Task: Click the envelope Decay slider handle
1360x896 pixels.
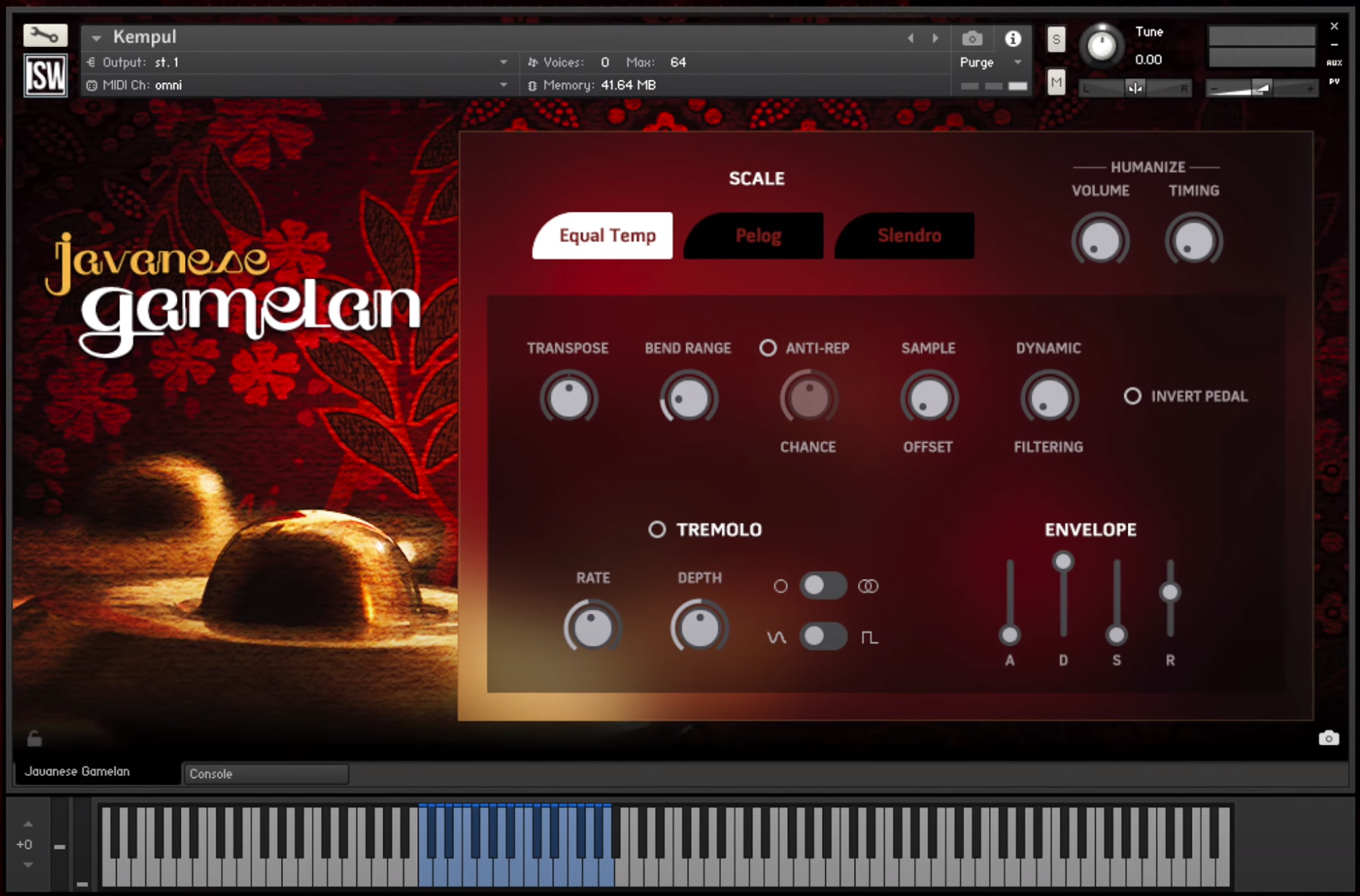Action: coord(1063,562)
